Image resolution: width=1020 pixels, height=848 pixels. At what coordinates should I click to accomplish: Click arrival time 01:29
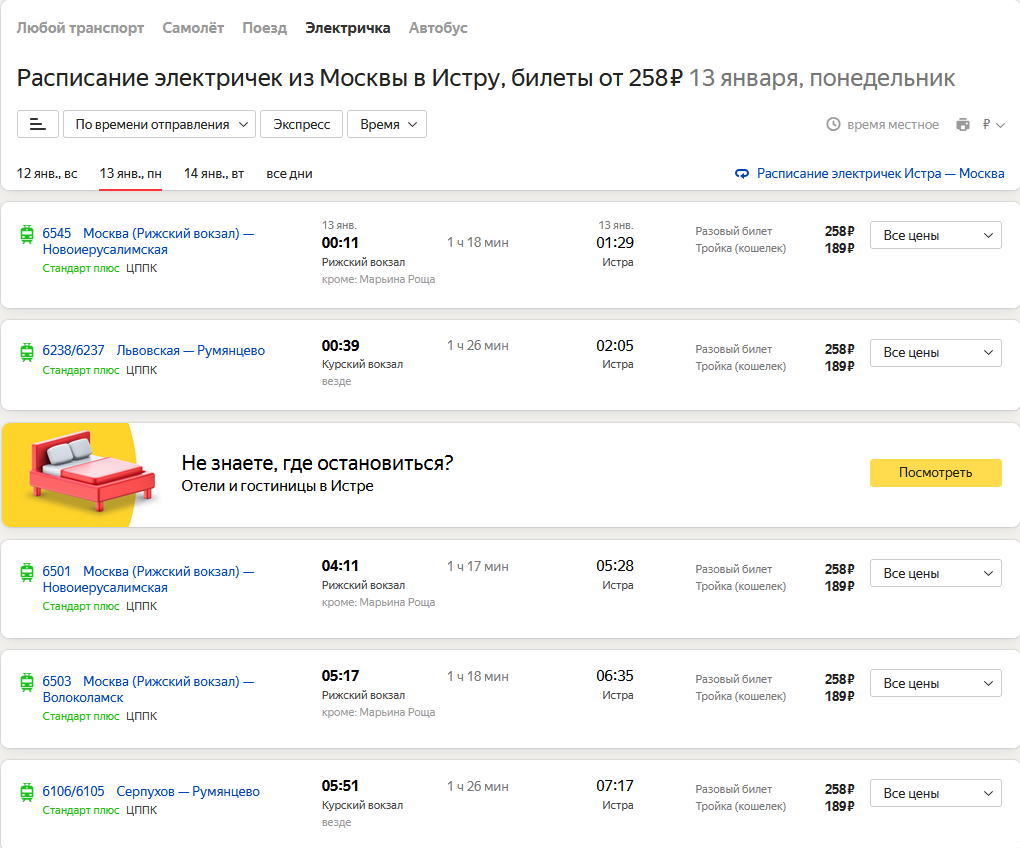pos(615,243)
